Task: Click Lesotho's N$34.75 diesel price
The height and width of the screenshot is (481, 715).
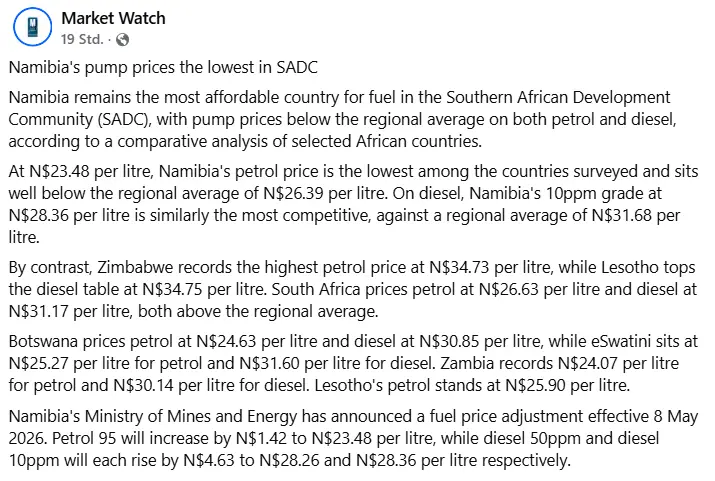Action: (172, 289)
